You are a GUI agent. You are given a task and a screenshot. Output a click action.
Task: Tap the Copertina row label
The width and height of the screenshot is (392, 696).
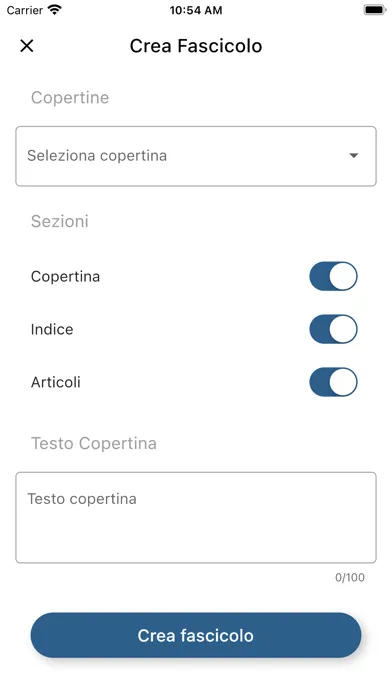[x=65, y=277]
